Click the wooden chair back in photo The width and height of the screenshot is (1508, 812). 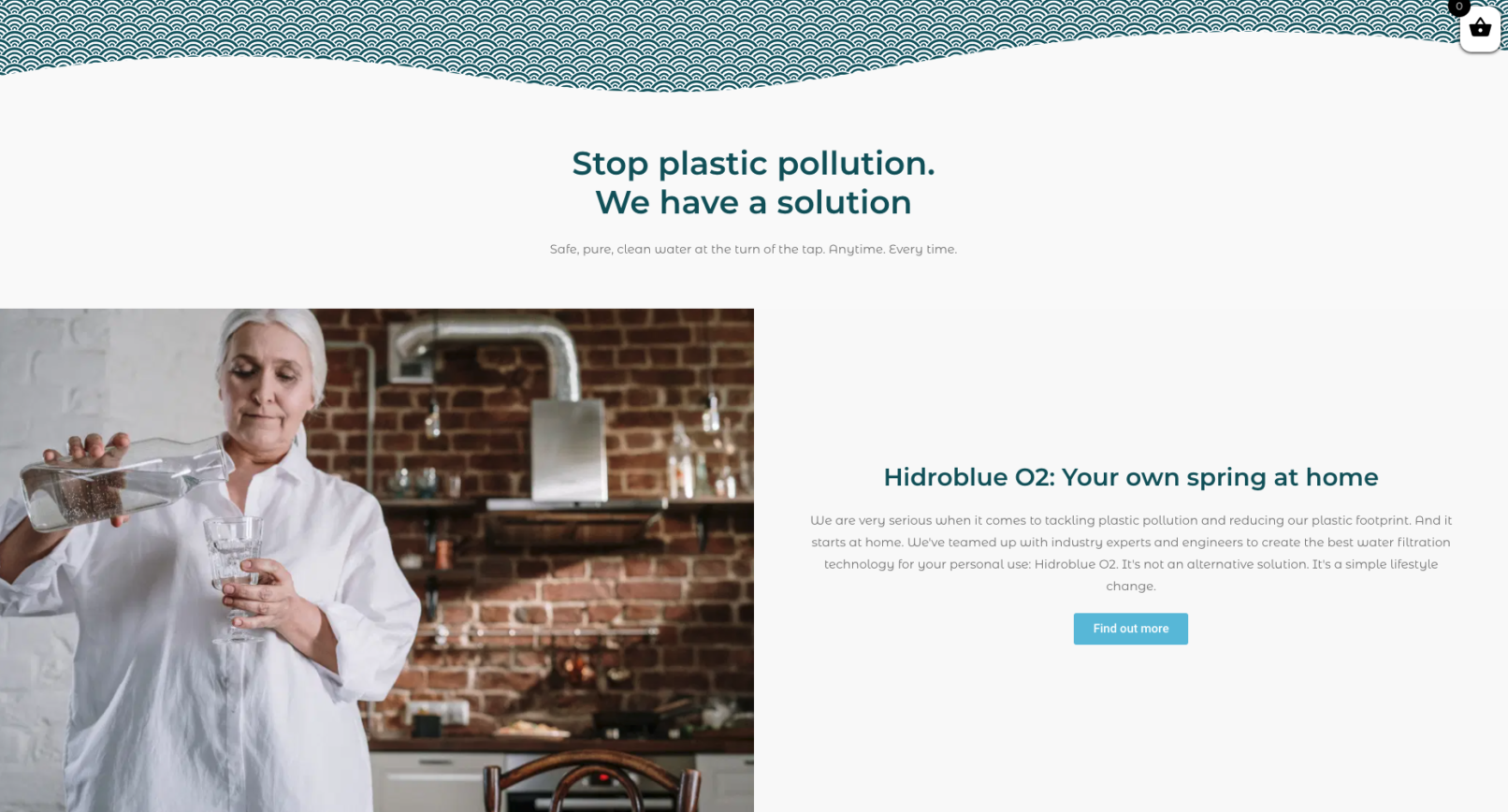(x=593, y=781)
